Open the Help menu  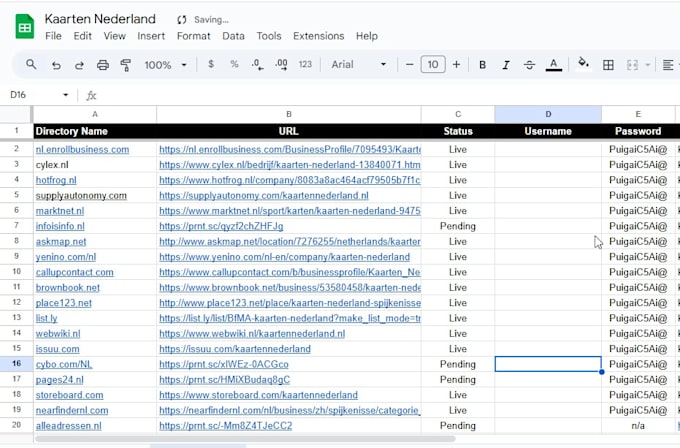pyautogui.click(x=367, y=36)
